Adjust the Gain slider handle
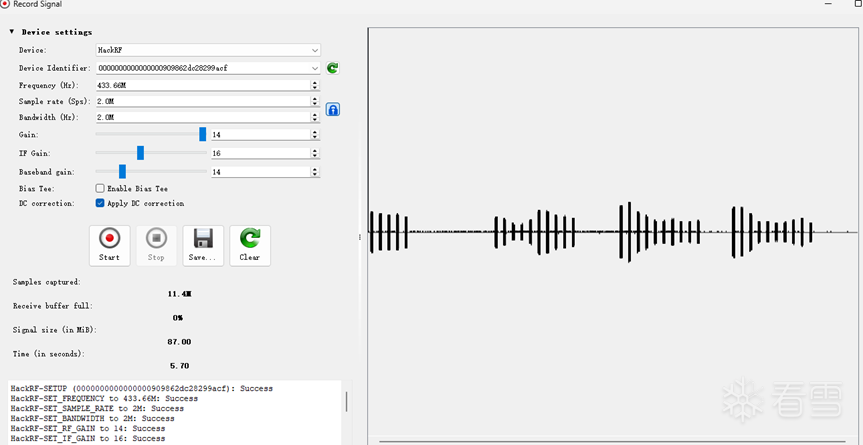The image size is (863, 445). 202,134
